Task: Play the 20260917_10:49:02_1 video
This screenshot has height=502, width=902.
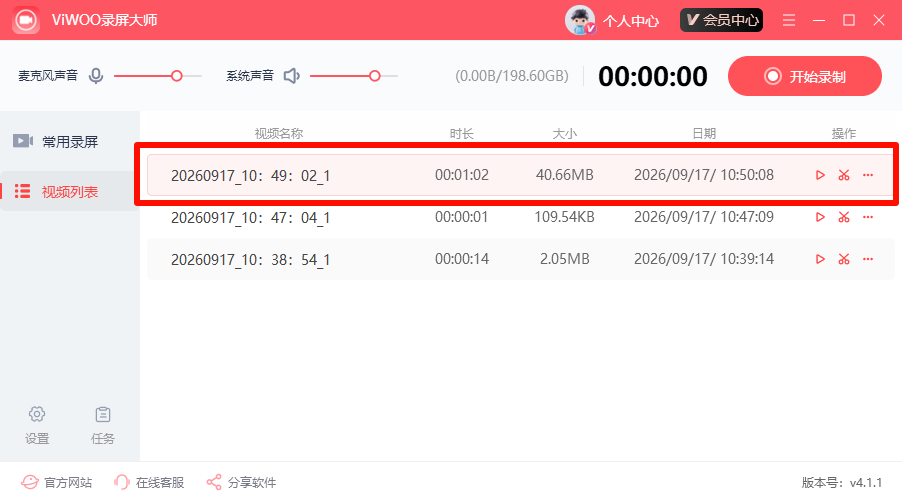Action: click(x=820, y=175)
